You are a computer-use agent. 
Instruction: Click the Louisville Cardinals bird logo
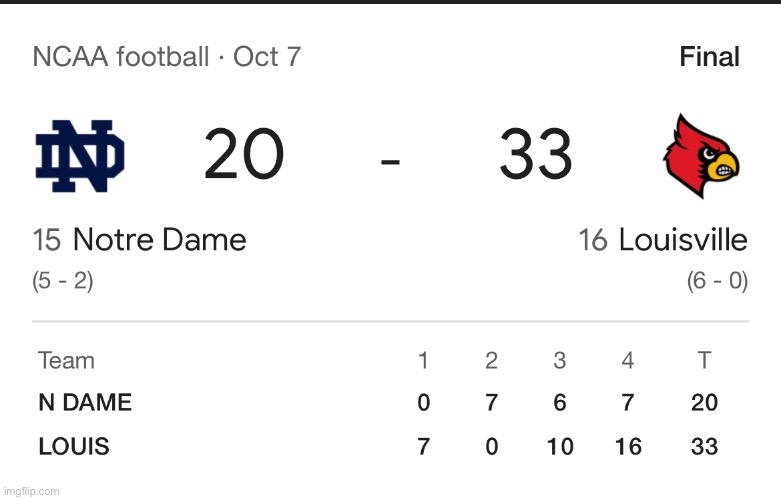[700, 156]
